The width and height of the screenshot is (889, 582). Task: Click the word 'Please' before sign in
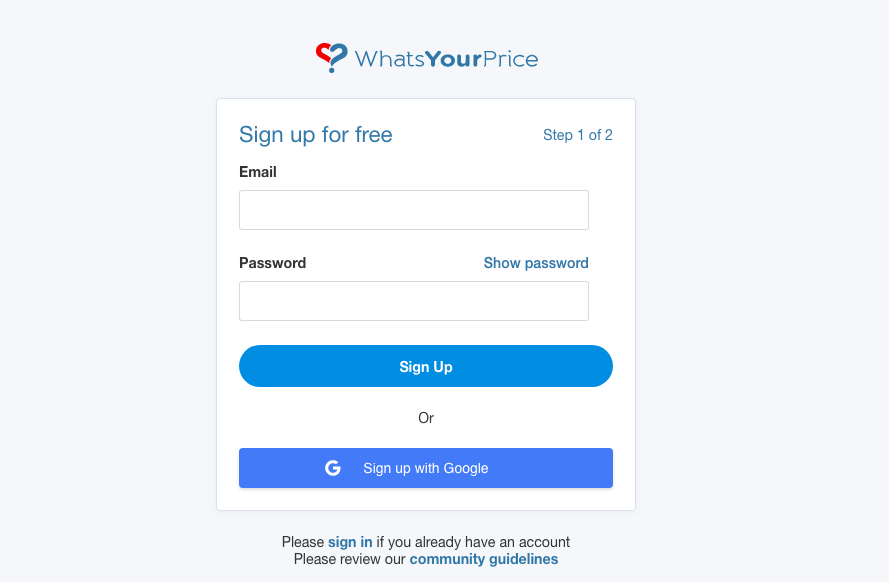point(303,542)
